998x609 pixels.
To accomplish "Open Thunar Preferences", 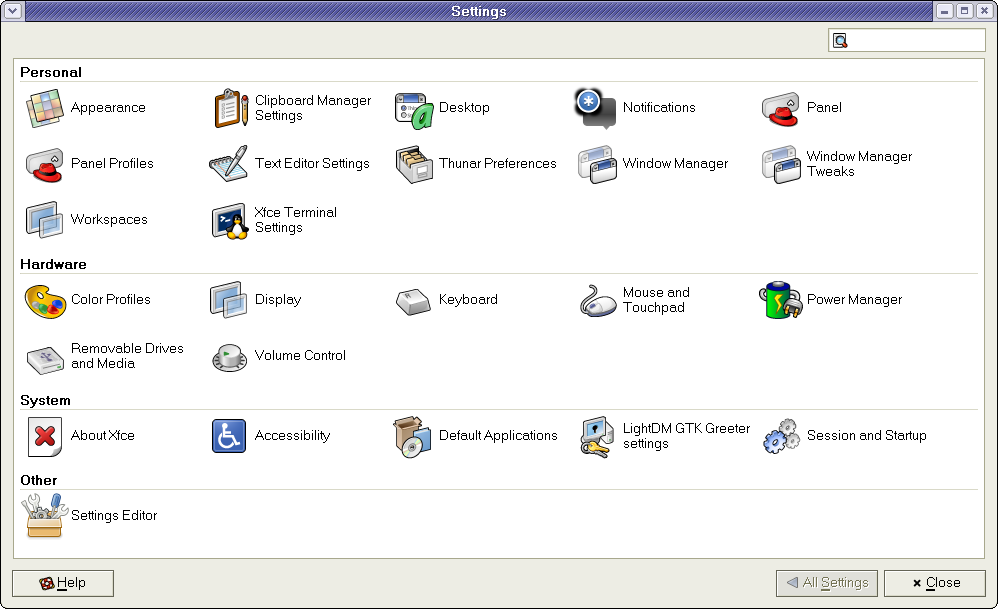I will point(412,164).
